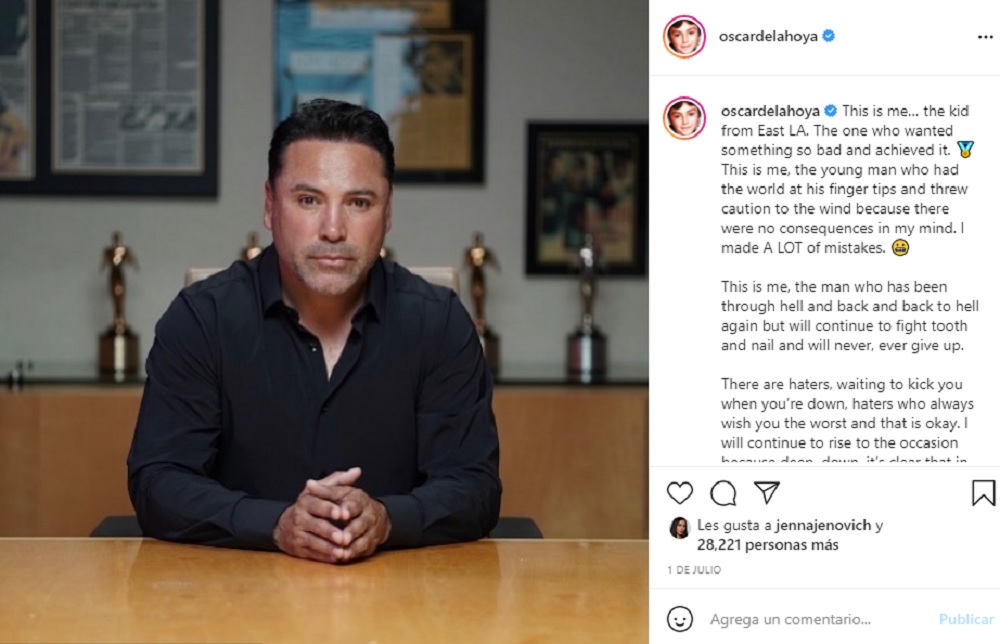Open jennajenovich profile from likes
This screenshot has width=1000, height=644.
pyautogui.click(x=823, y=525)
